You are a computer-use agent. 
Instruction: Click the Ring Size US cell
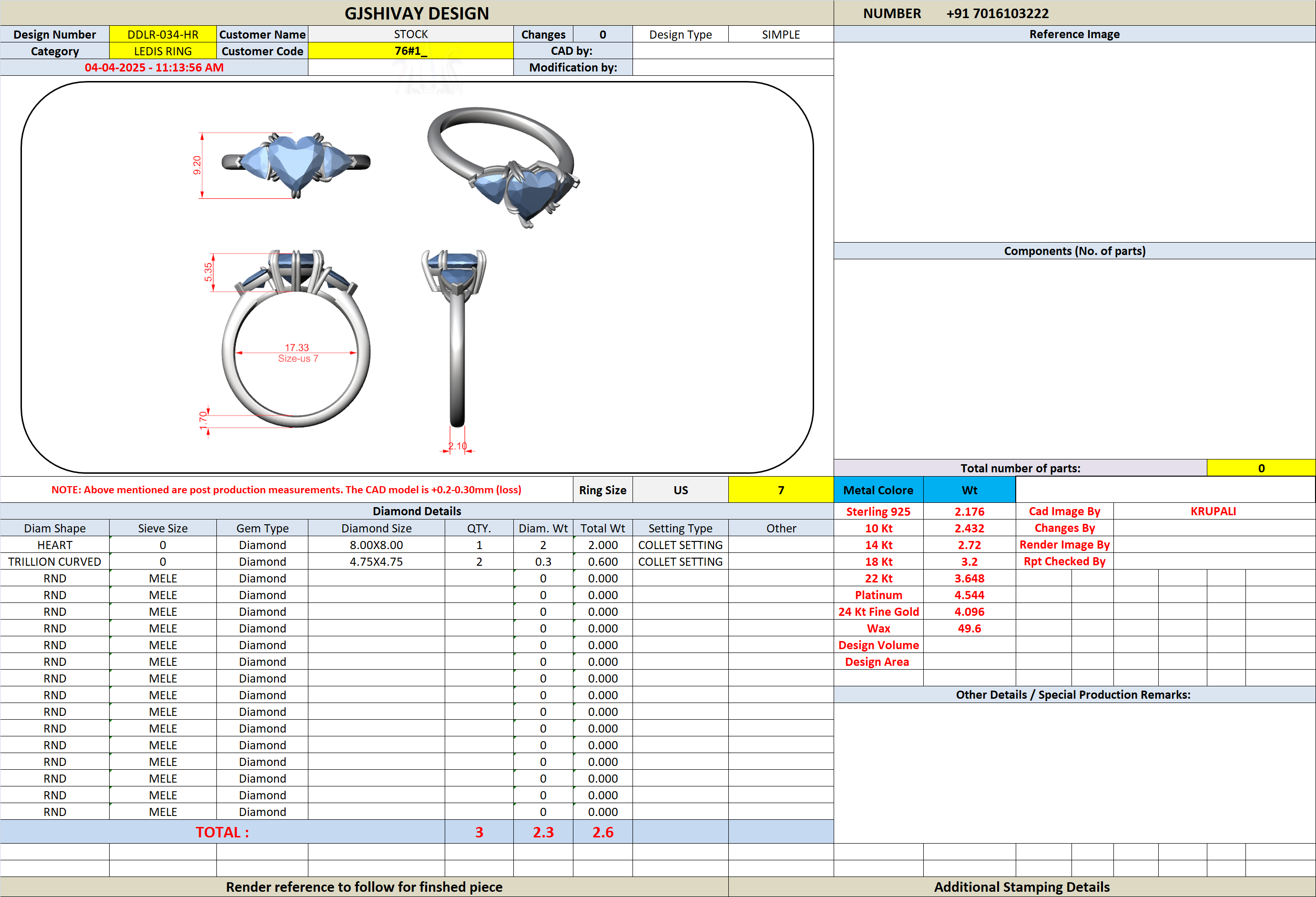click(x=680, y=490)
